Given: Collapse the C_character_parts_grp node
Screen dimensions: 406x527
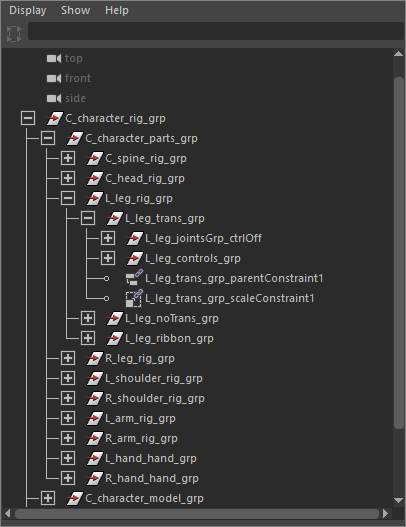Looking at the screenshot, I should point(48,138).
